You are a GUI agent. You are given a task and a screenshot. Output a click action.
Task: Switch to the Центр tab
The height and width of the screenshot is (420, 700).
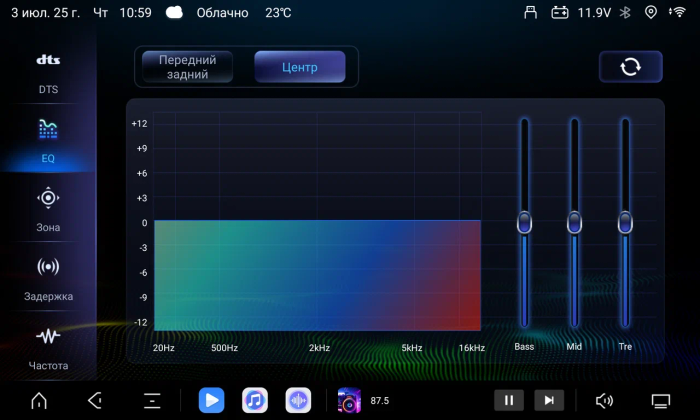click(x=300, y=67)
